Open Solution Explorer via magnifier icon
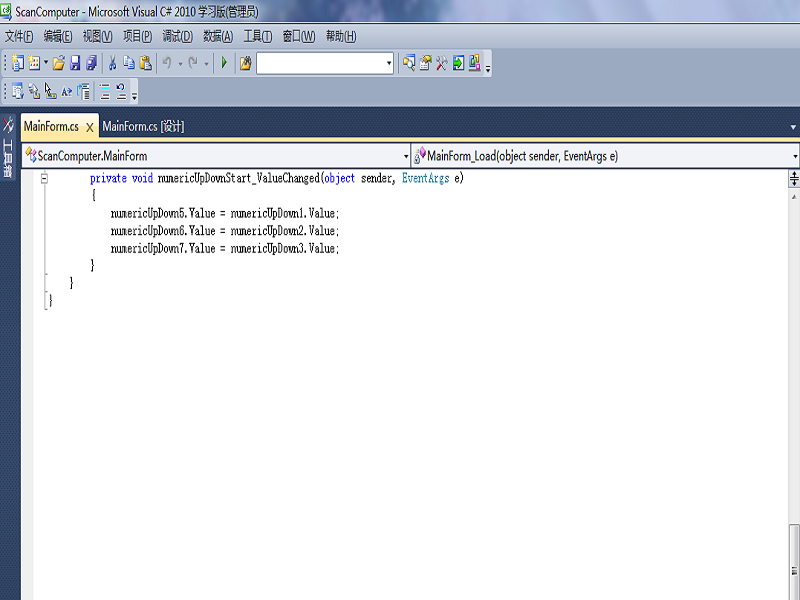The width and height of the screenshot is (800, 600). [x=409, y=63]
